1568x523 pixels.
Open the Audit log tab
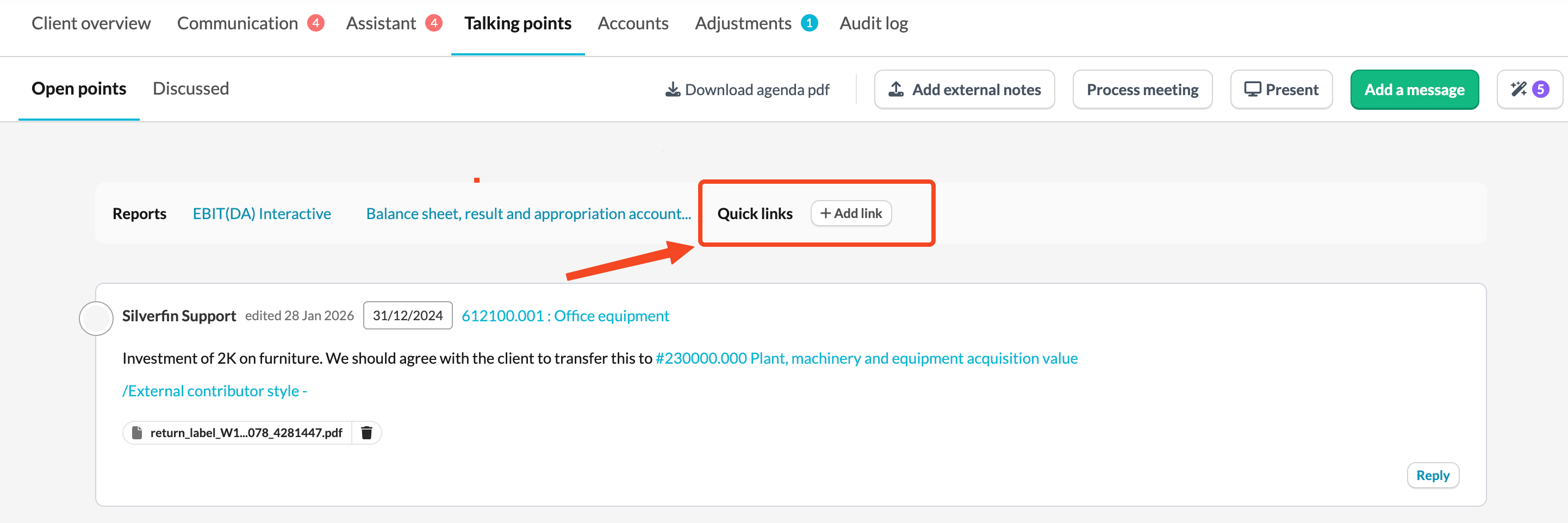[874, 23]
